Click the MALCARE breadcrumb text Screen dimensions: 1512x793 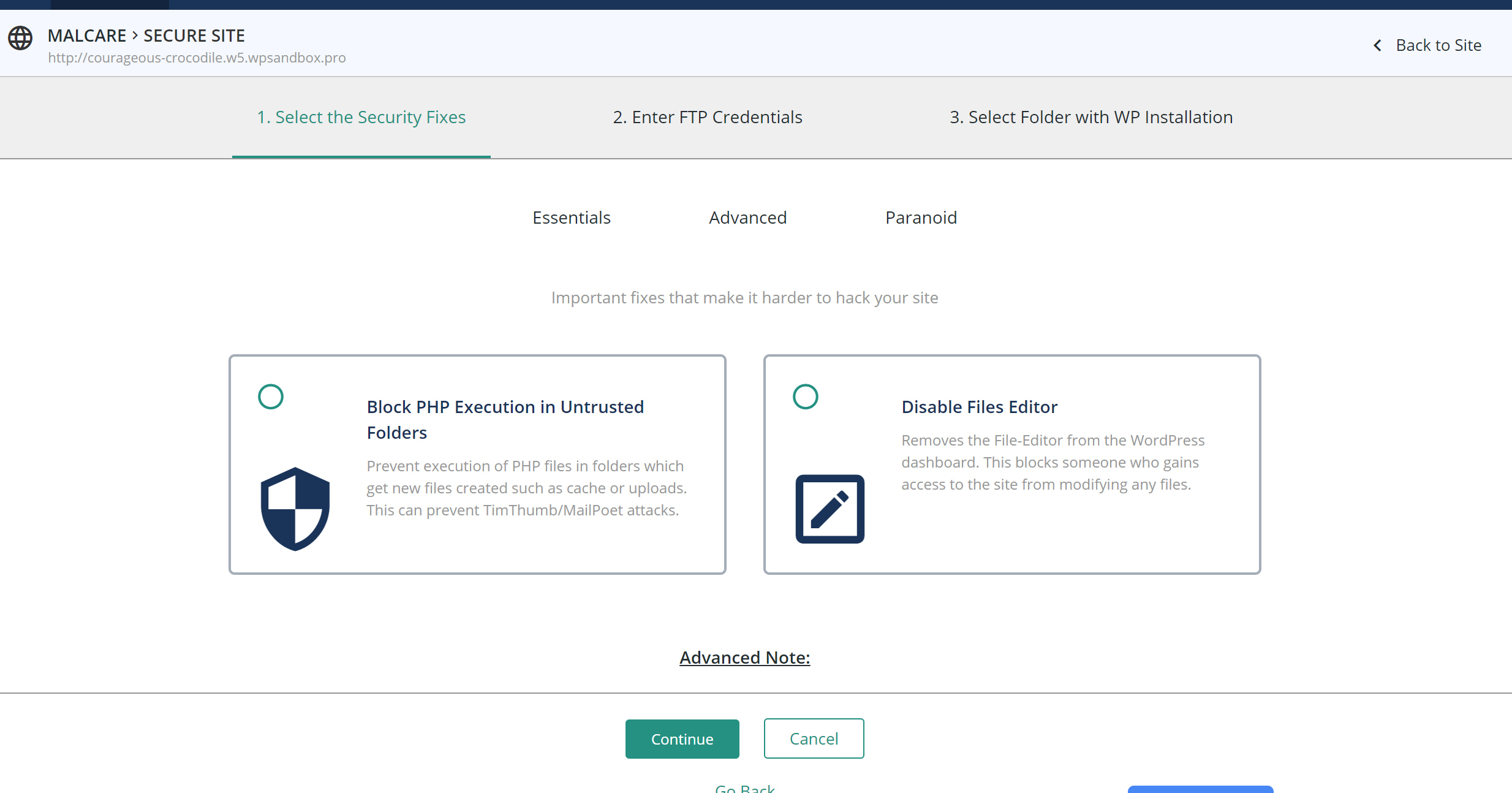coord(87,36)
